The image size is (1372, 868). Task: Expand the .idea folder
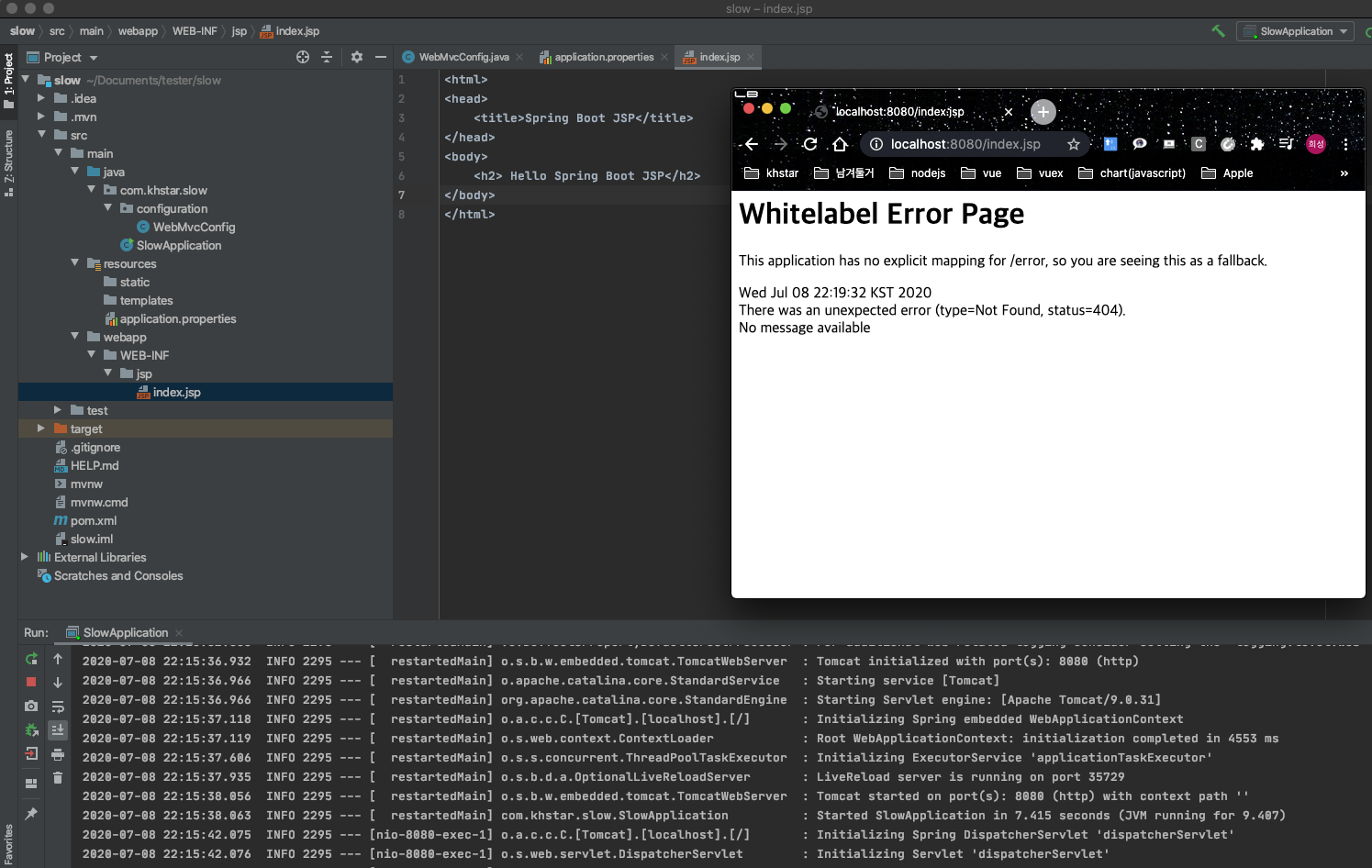pyautogui.click(x=41, y=98)
